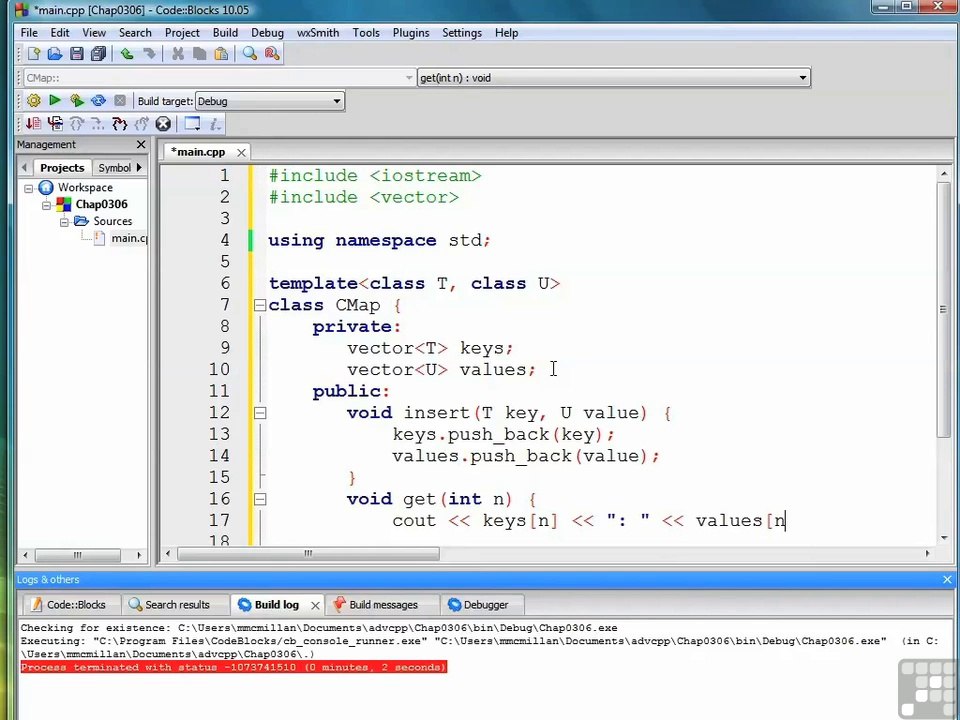Open Find with the magnifier icon

point(249,54)
